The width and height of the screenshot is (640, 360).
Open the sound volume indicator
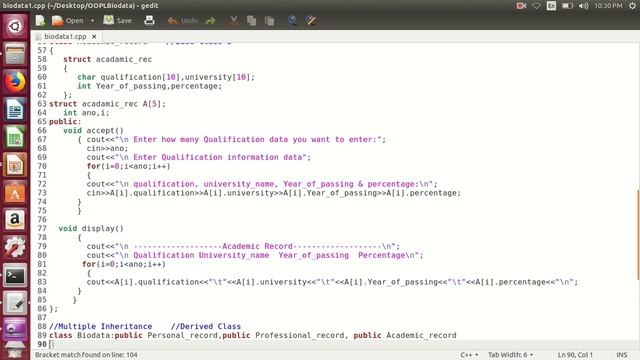pos(584,6)
